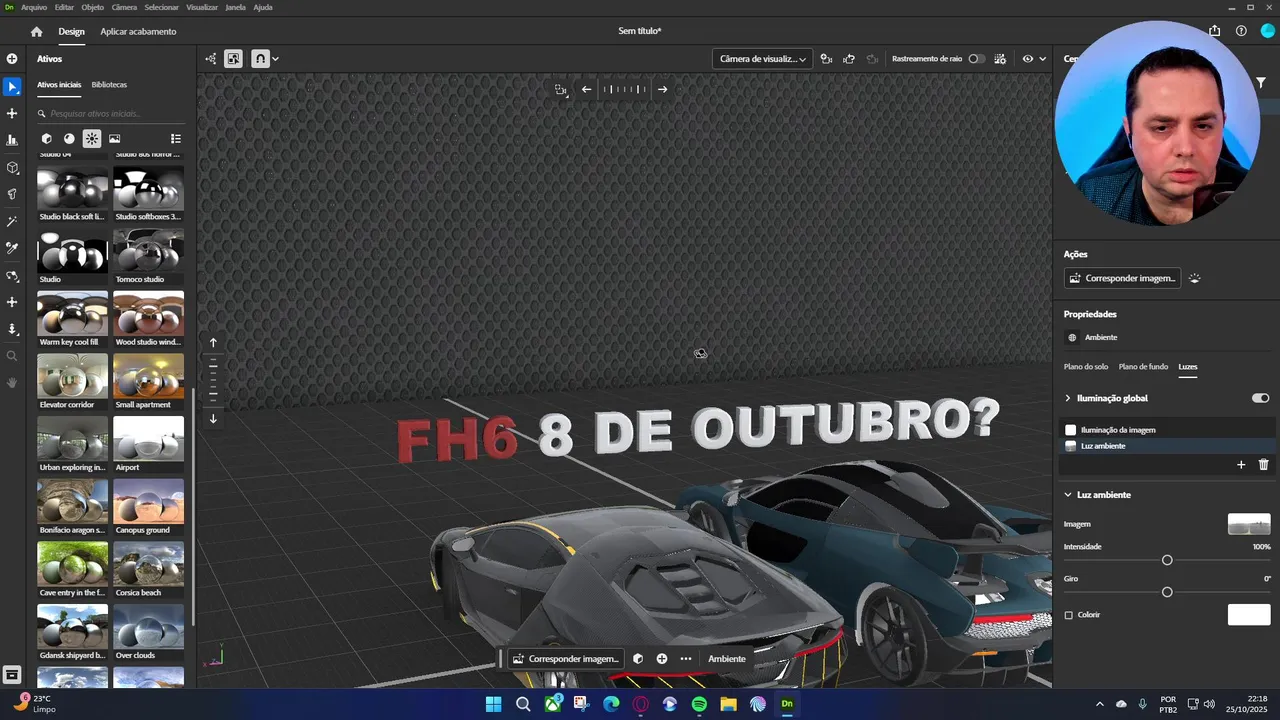The width and height of the screenshot is (1280, 720).
Task: Open the Colorir white color swatch
Action: [x=1249, y=615]
